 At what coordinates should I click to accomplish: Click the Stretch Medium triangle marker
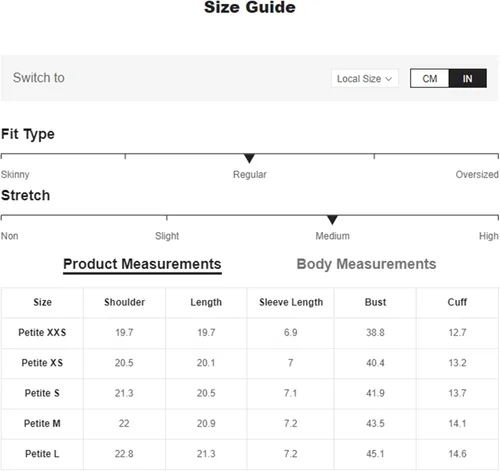click(x=332, y=220)
